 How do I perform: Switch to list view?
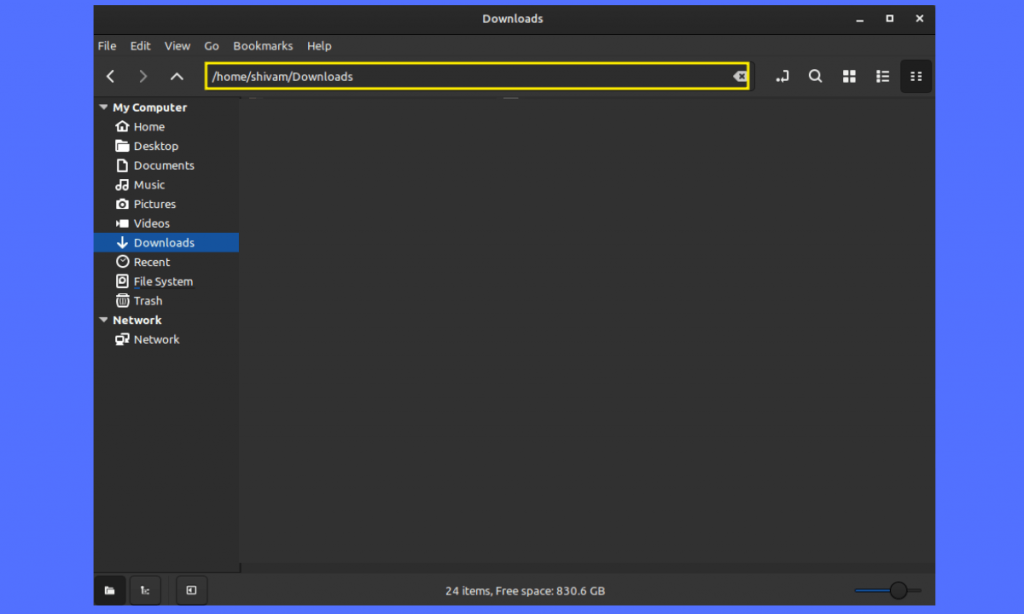pyautogui.click(x=882, y=77)
